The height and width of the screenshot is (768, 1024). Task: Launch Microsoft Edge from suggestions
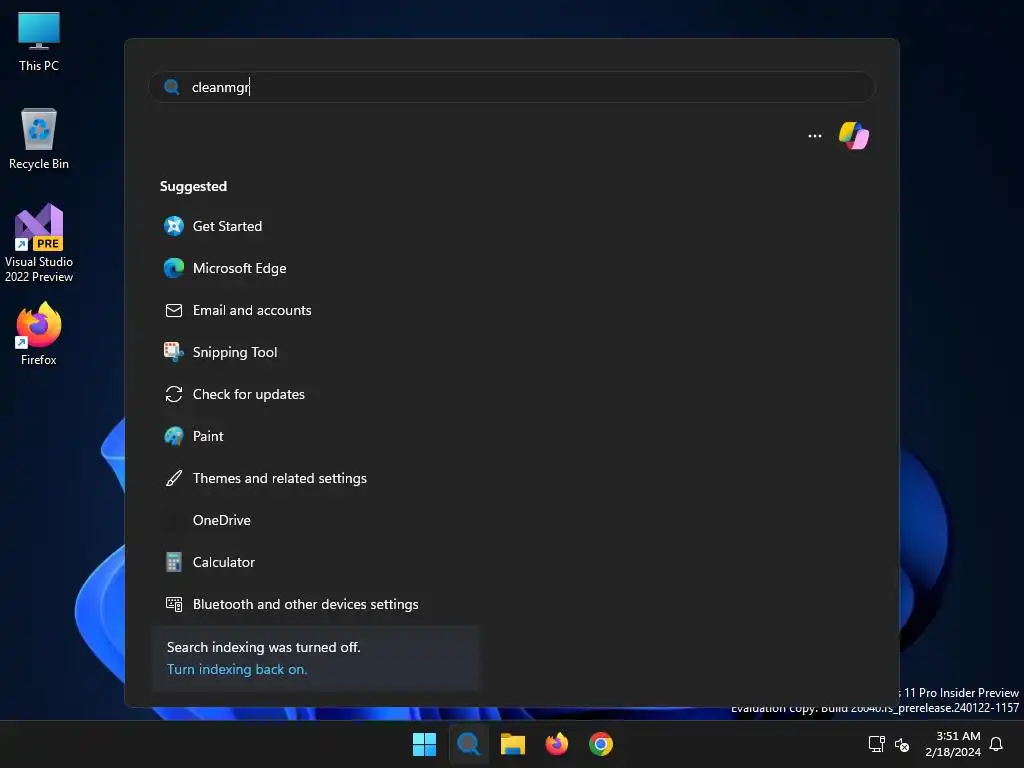[x=240, y=268]
